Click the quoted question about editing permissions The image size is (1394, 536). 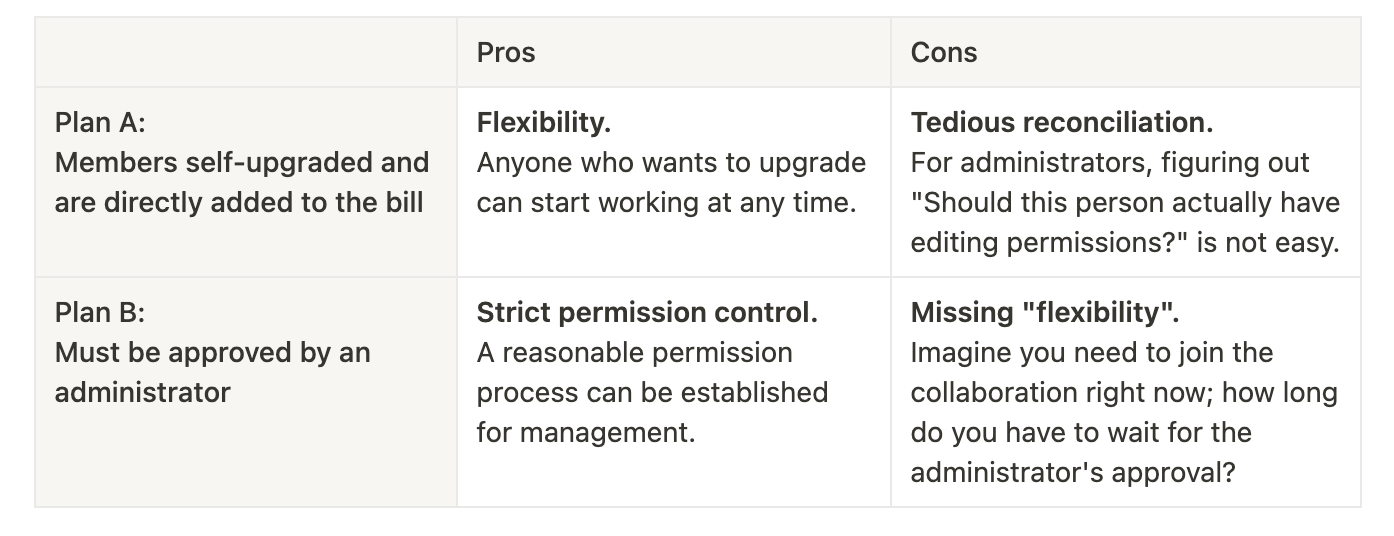pyautogui.click(x=1125, y=223)
